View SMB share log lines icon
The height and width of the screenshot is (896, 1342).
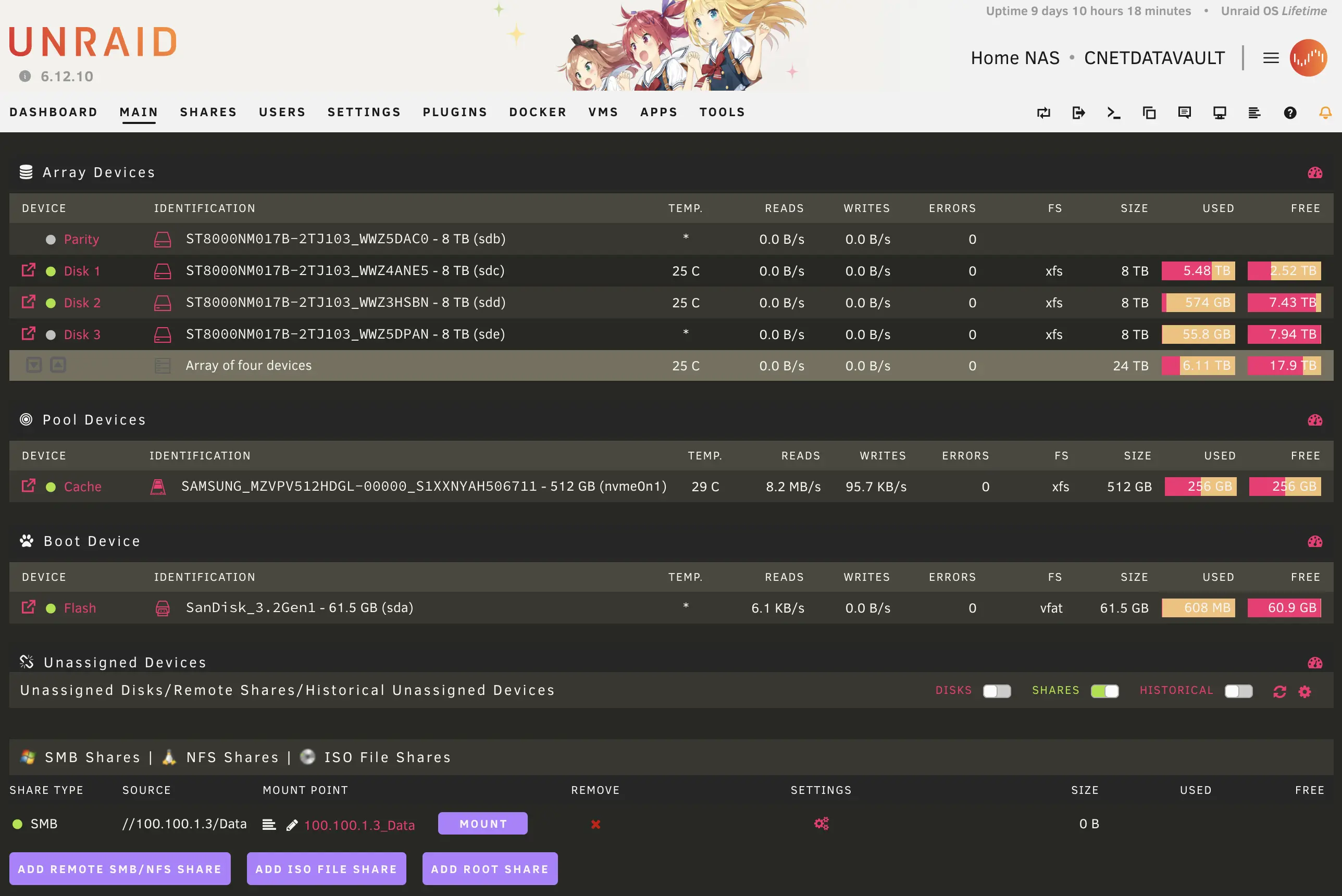tap(269, 825)
